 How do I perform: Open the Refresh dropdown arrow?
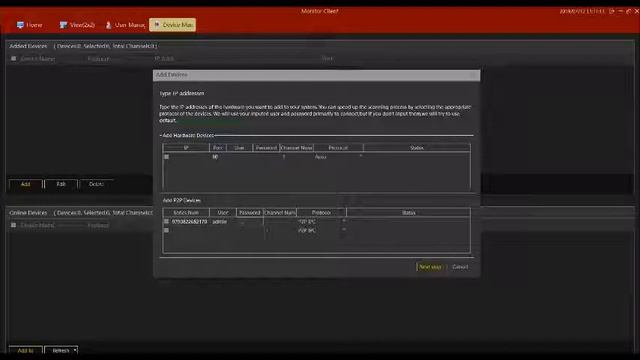click(x=75, y=350)
